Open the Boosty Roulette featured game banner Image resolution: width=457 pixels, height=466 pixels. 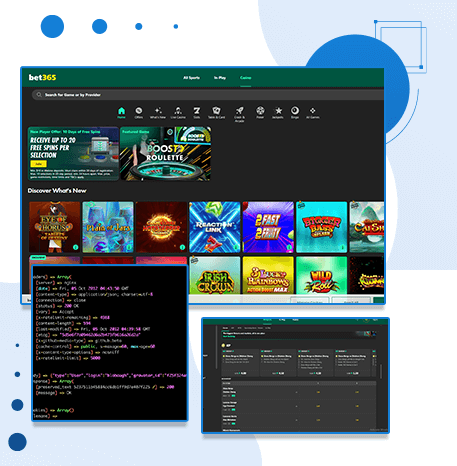click(x=165, y=153)
